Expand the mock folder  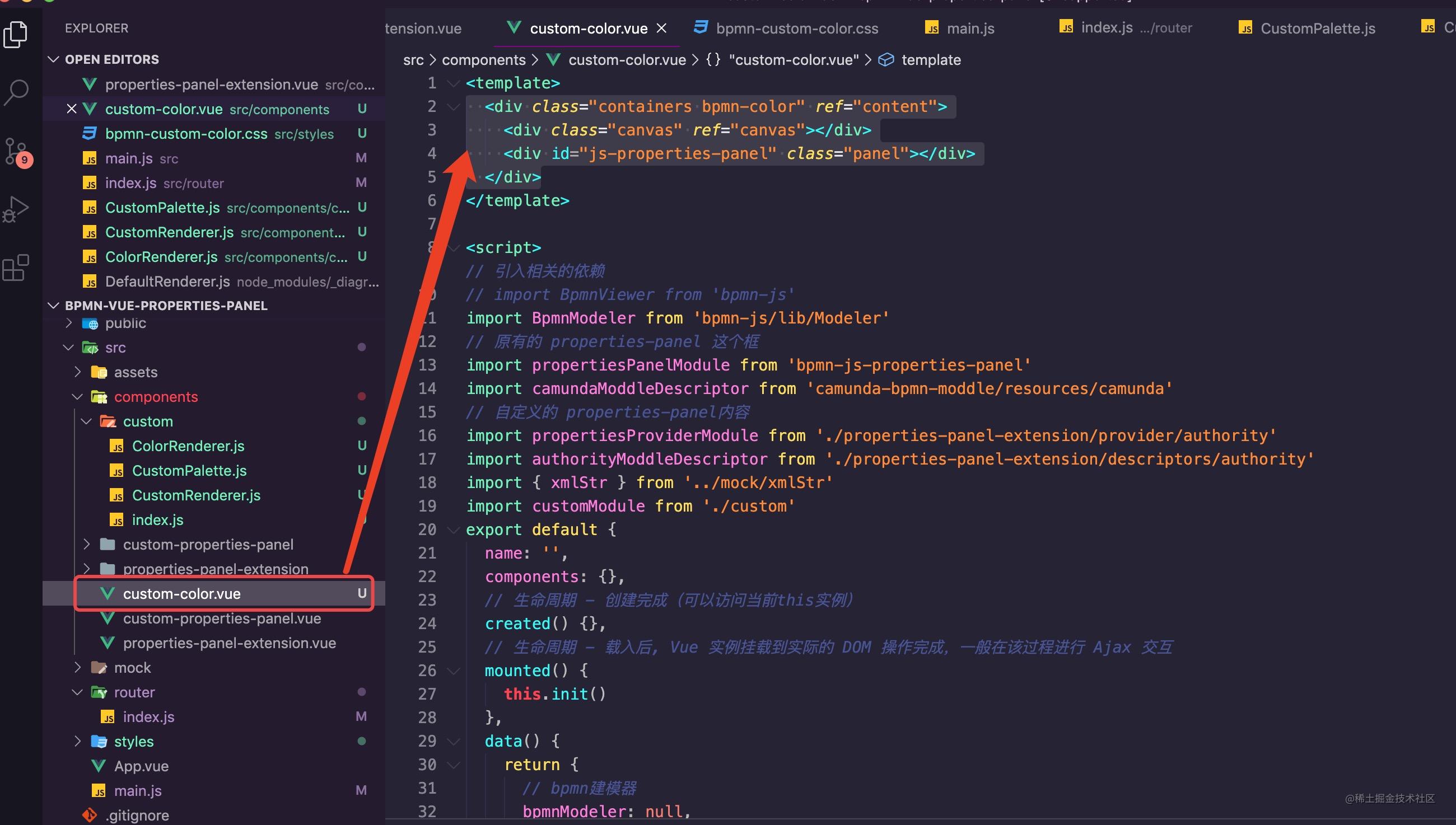coord(78,668)
